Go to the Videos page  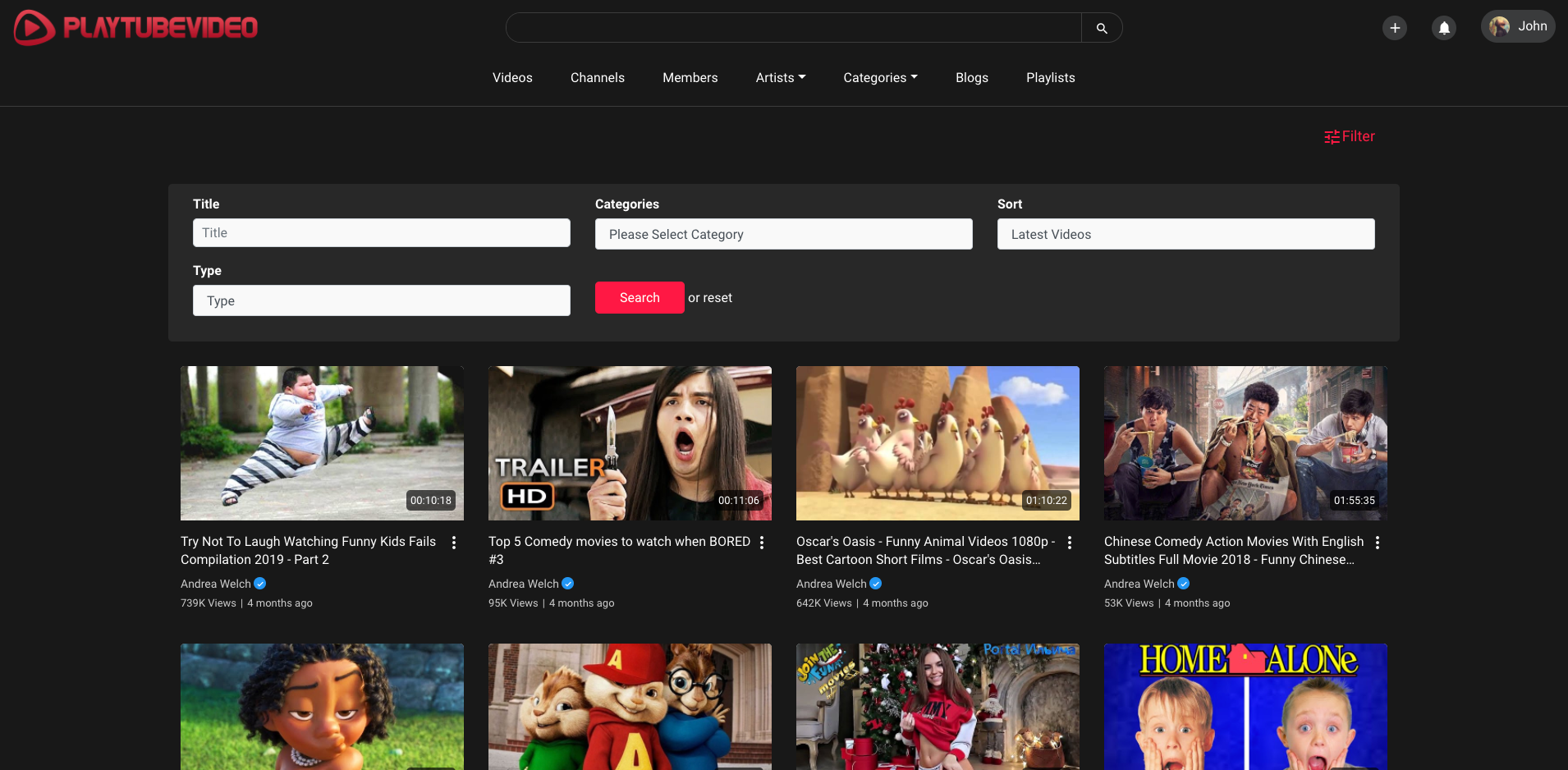click(x=512, y=77)
